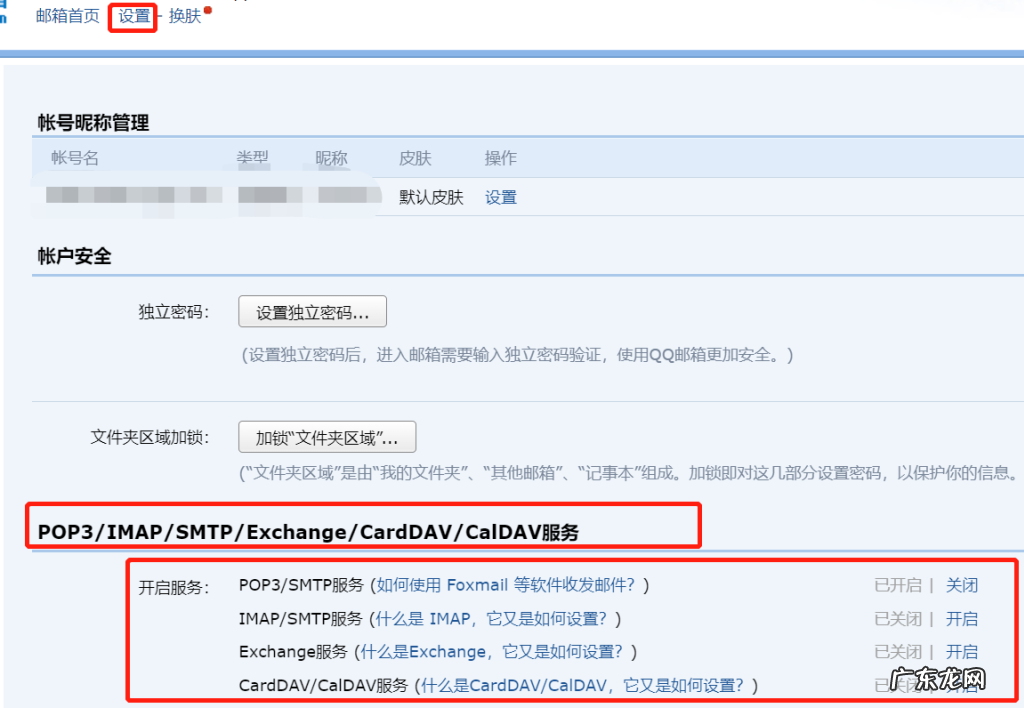Click the 加锁"文件夹区域" button

point(326,437)
